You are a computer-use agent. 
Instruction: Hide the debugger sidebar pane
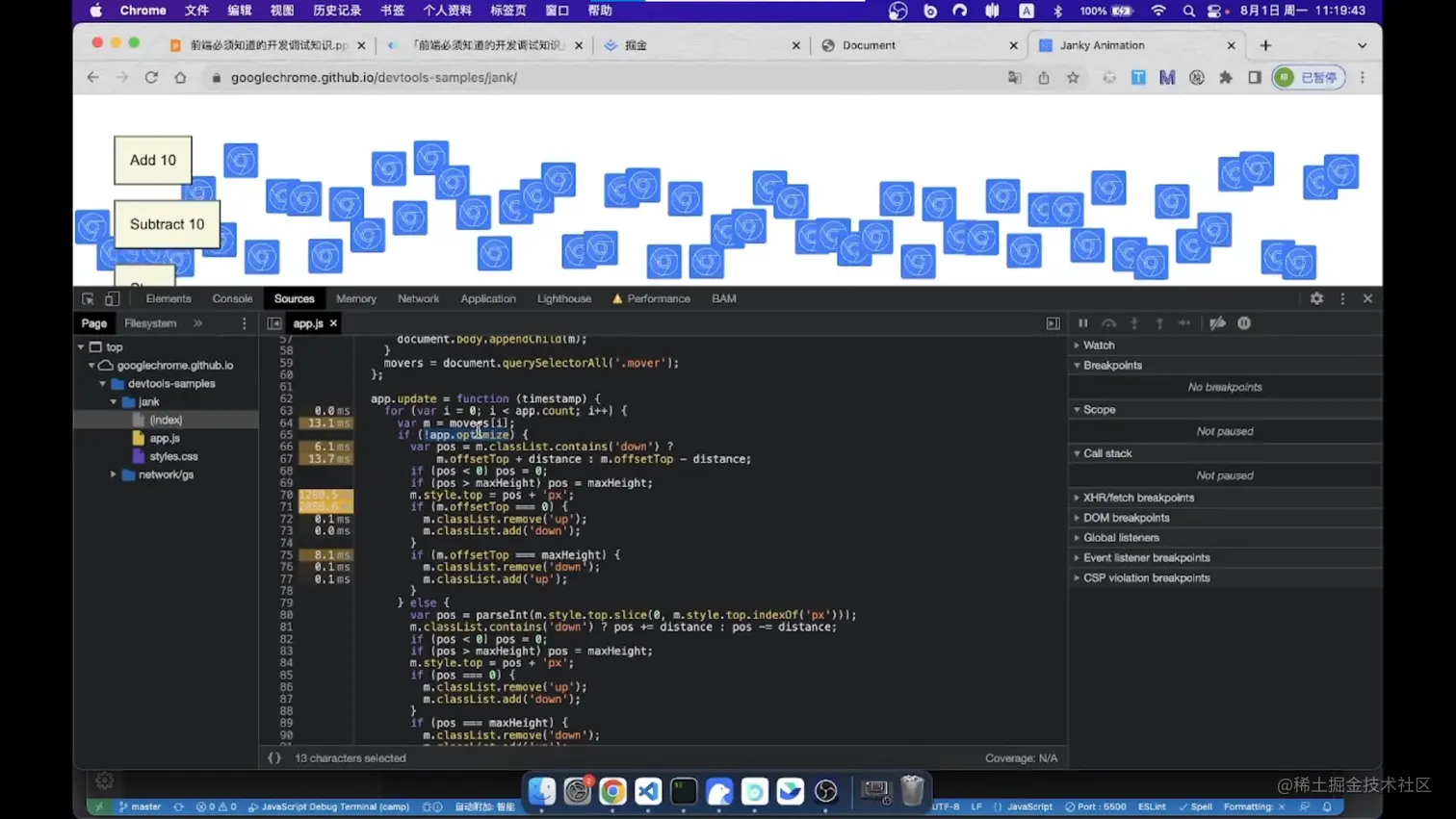click(1053, 323)
